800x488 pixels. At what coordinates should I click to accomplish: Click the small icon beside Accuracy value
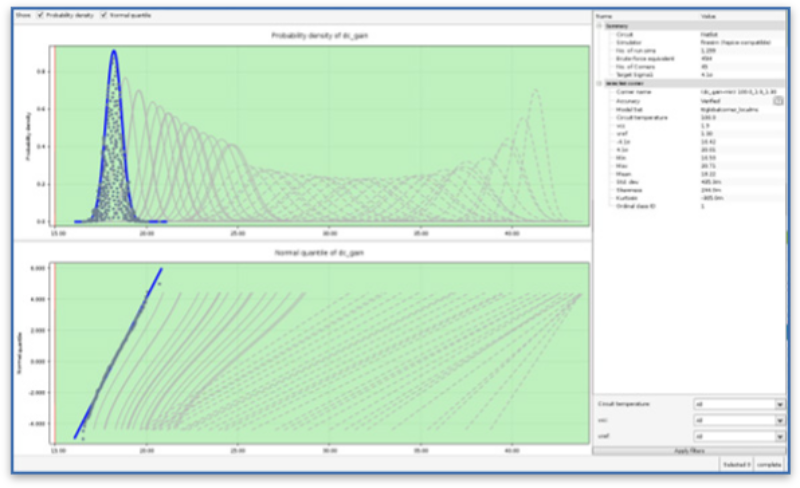(x=777, y=101)
